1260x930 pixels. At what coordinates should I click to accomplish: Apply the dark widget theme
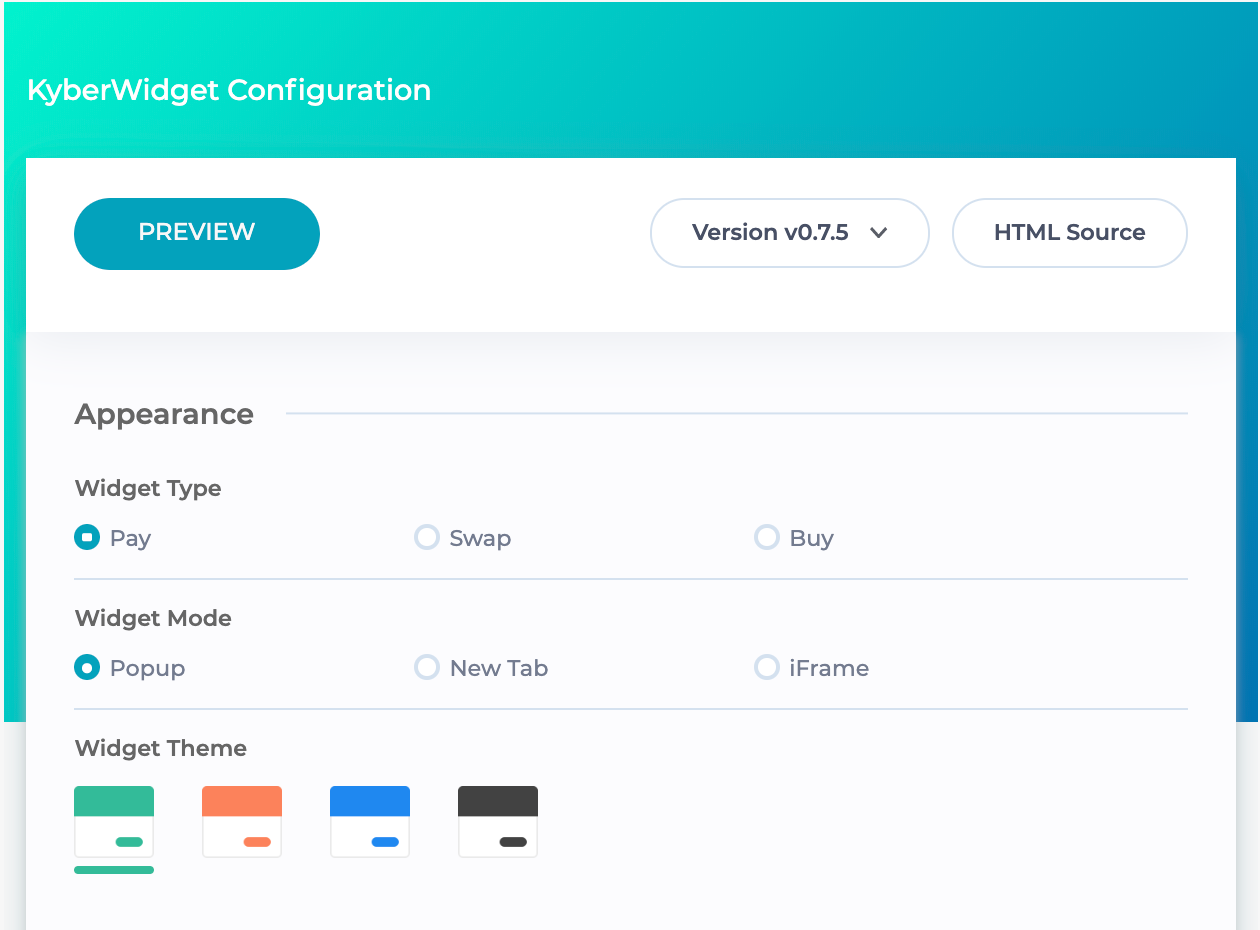click(498, 822)
